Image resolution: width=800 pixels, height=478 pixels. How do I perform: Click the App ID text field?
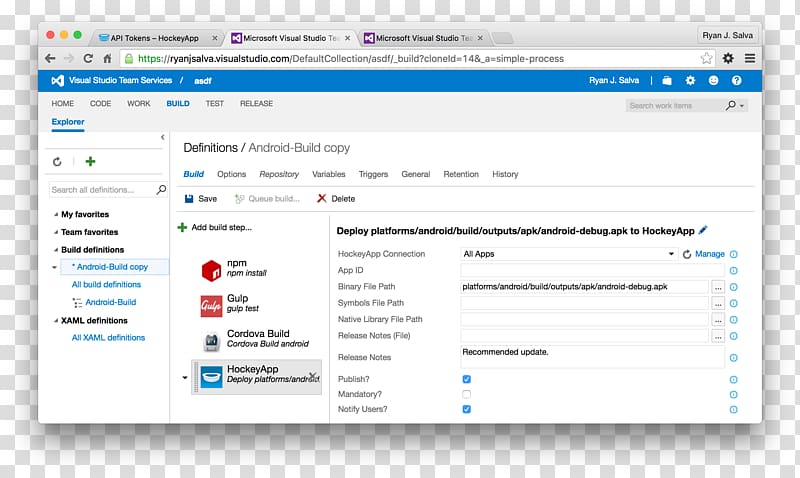coord(592,270)
